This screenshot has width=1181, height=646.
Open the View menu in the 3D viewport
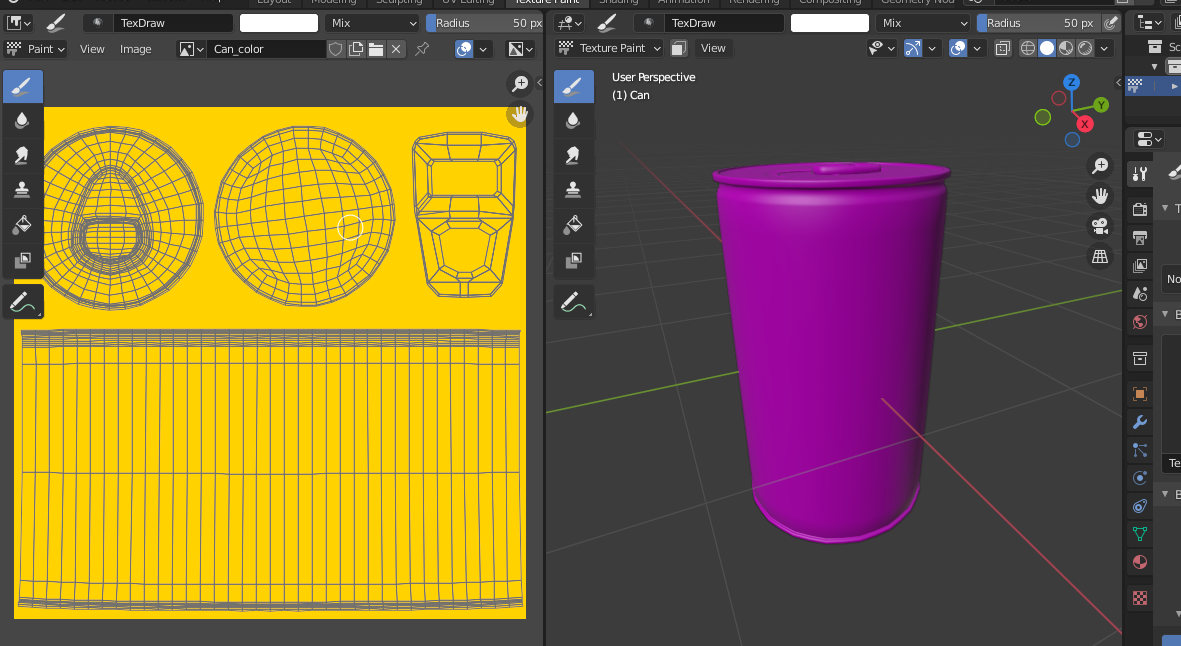pyautogui.click(x=713, y=48)
